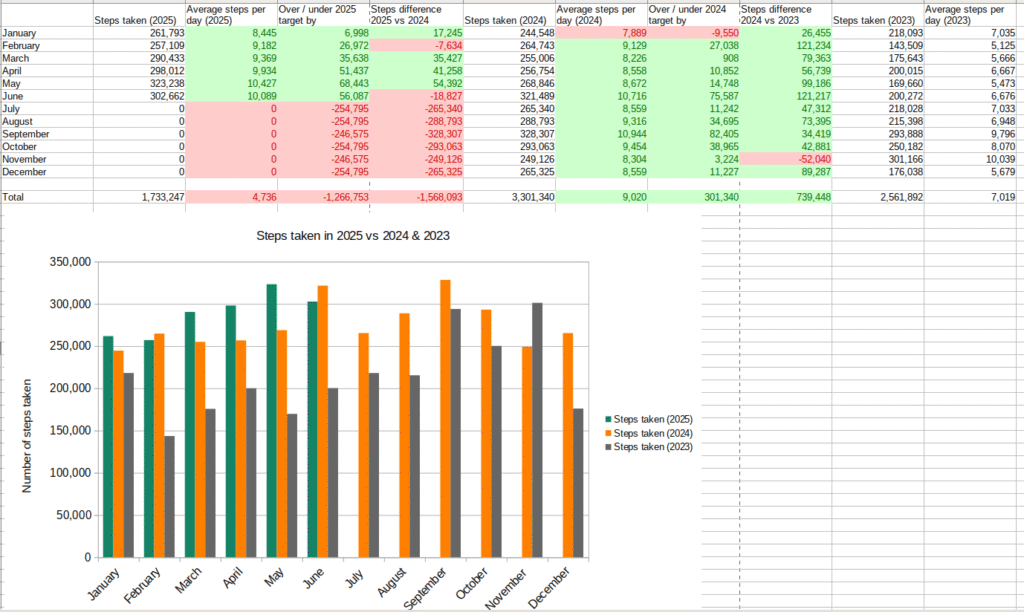Select the red cell showing 7,889
This screenshot has width=1024, height=612.
(601, 33)
